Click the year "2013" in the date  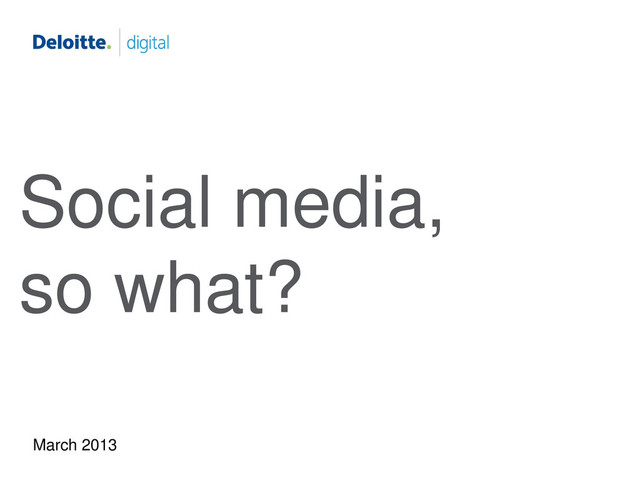pos(99,441)
